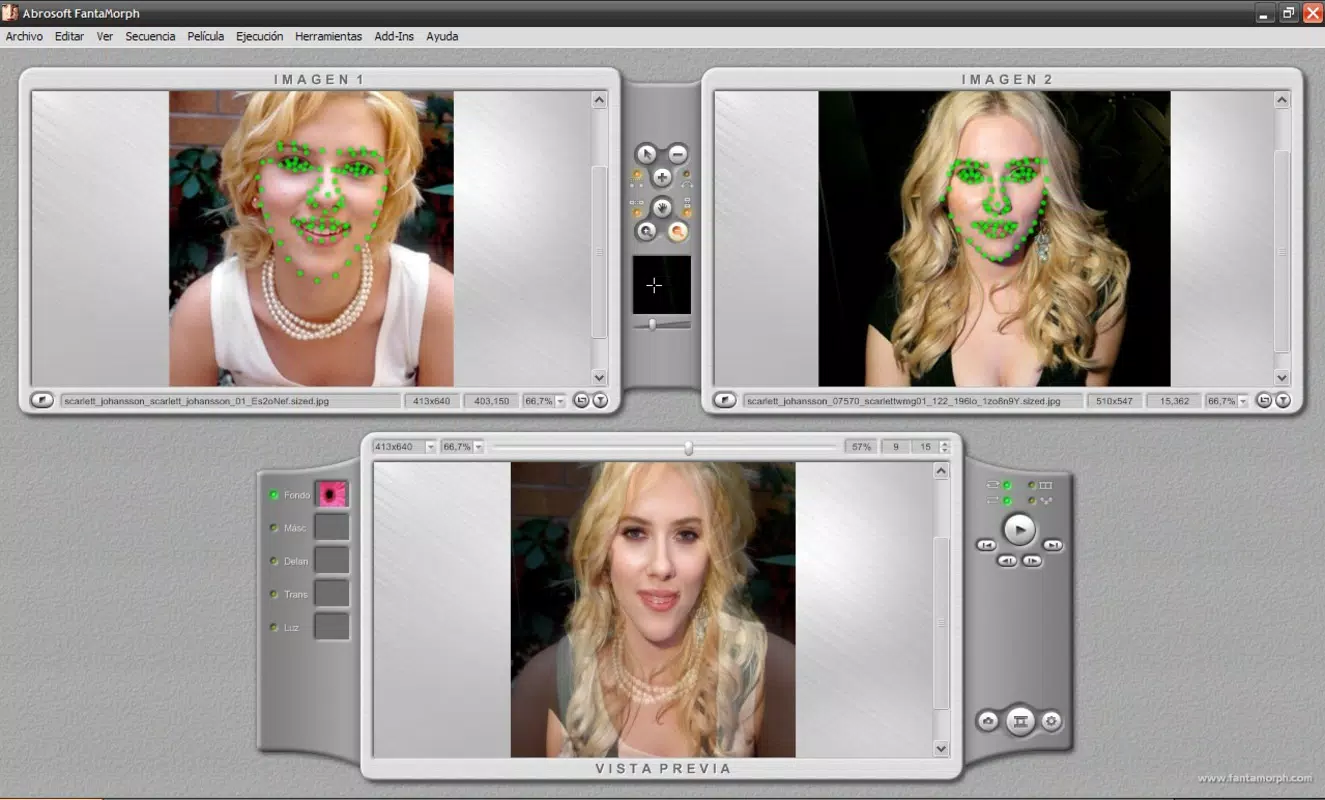Take a snapshot with the camera button
Image resolution: width=1325 pixels, height=800 pixels.
[988, 721]
